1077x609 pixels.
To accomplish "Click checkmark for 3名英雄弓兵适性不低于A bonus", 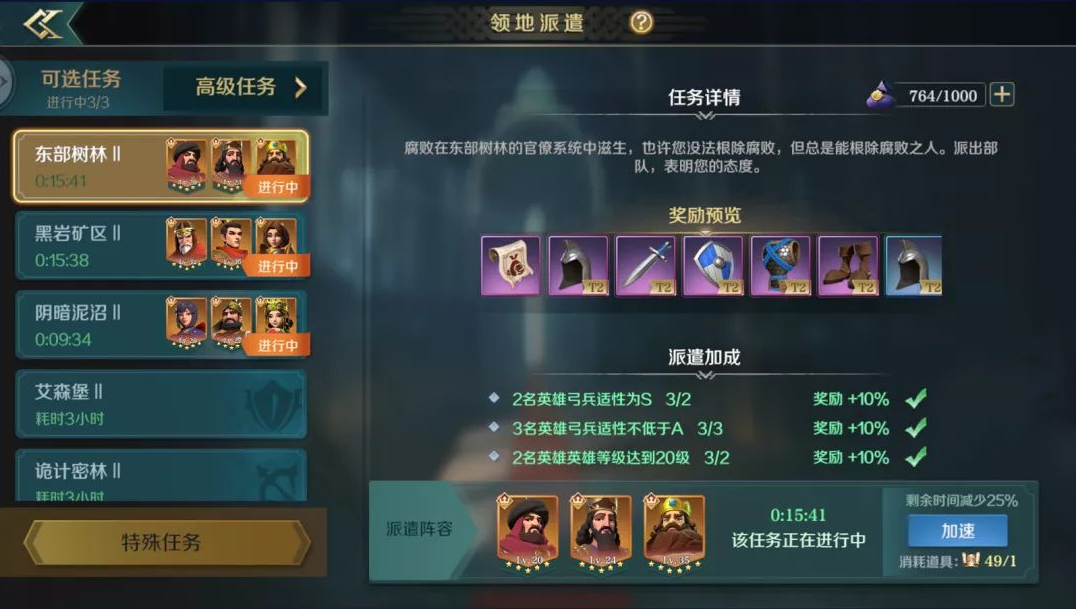I will click(x=916, y=428).
